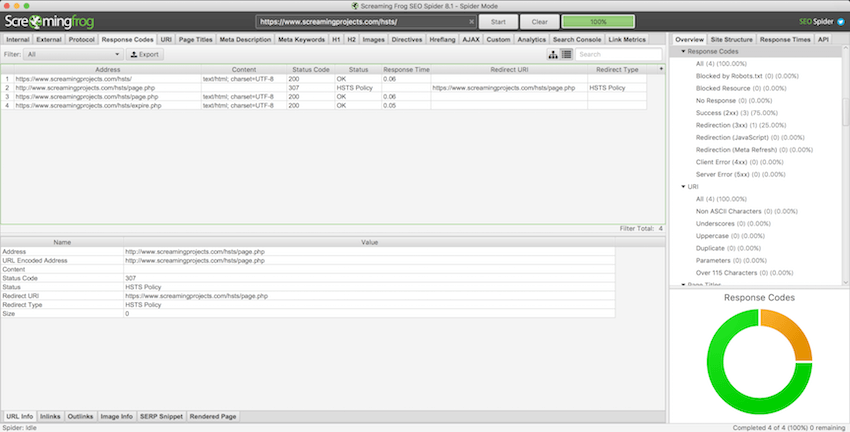Open the Search Console tab
850x432 pixels.
577,40
